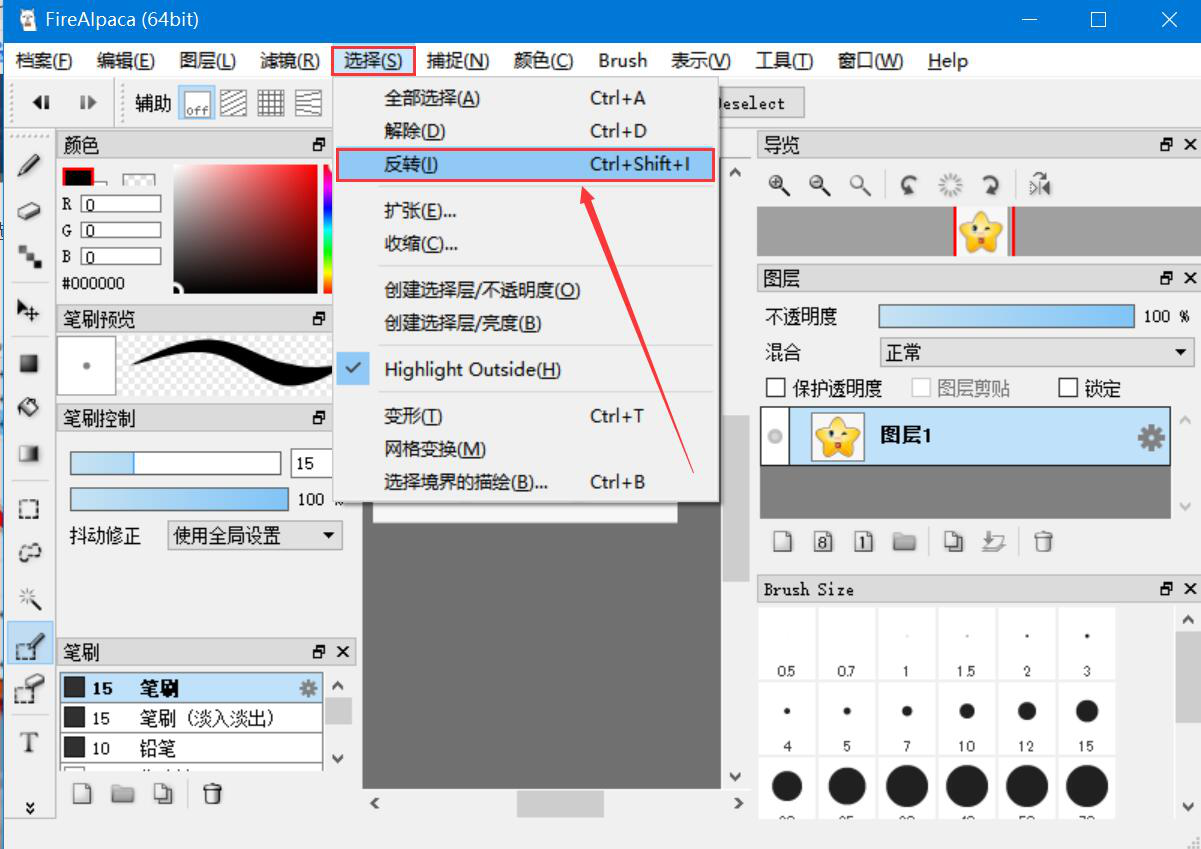This screenshot has width=1201, height=849.
Task: Click the redo right arrow button
Action: [x=88, y=102]
